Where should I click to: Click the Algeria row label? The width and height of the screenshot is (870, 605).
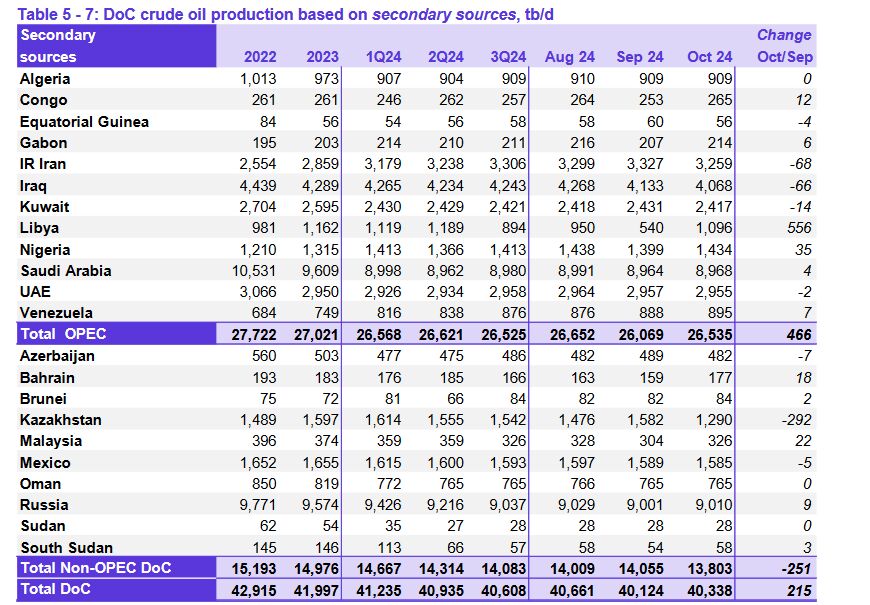click(45, 79)
